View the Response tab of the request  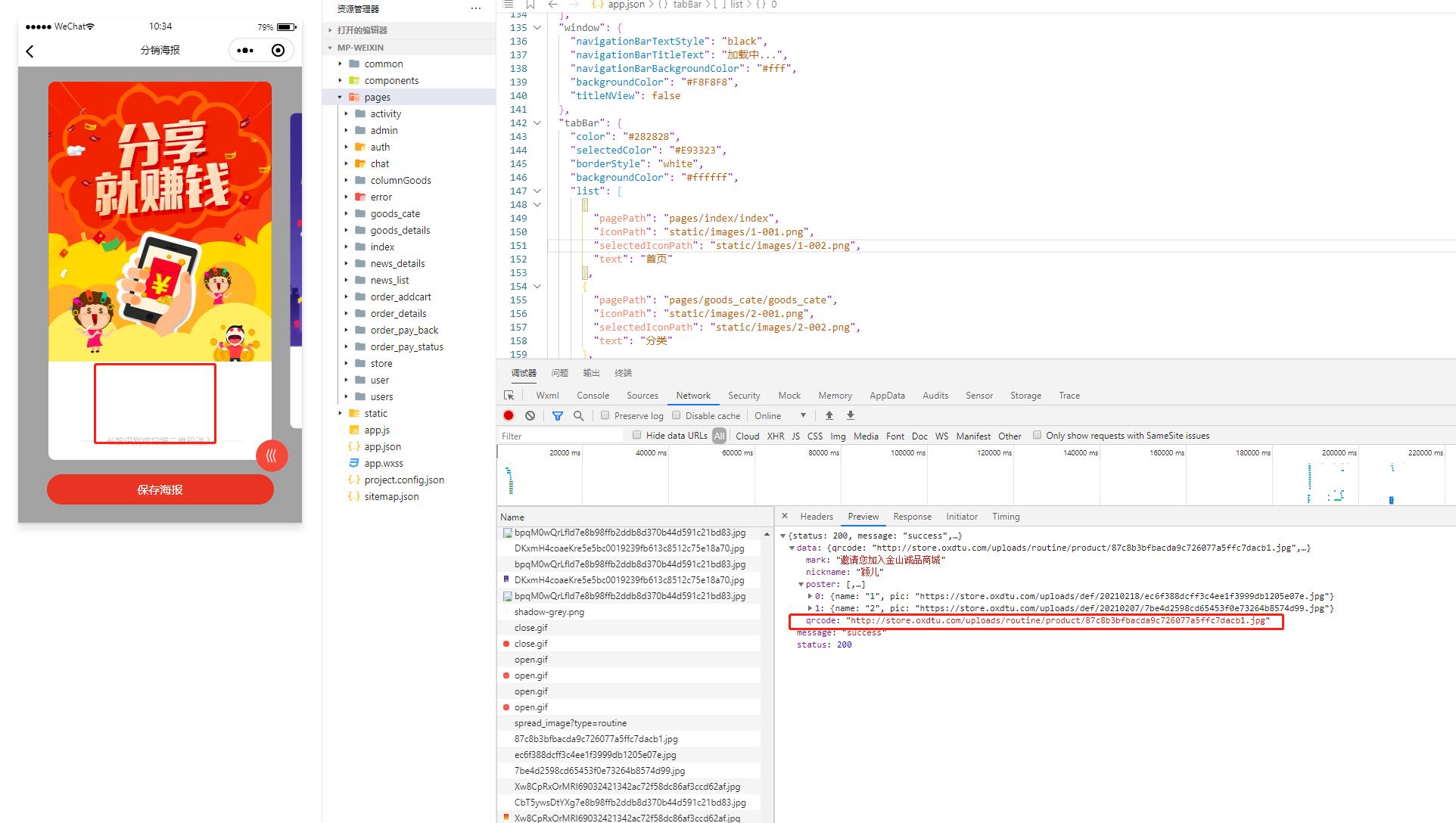click(912, 516)
